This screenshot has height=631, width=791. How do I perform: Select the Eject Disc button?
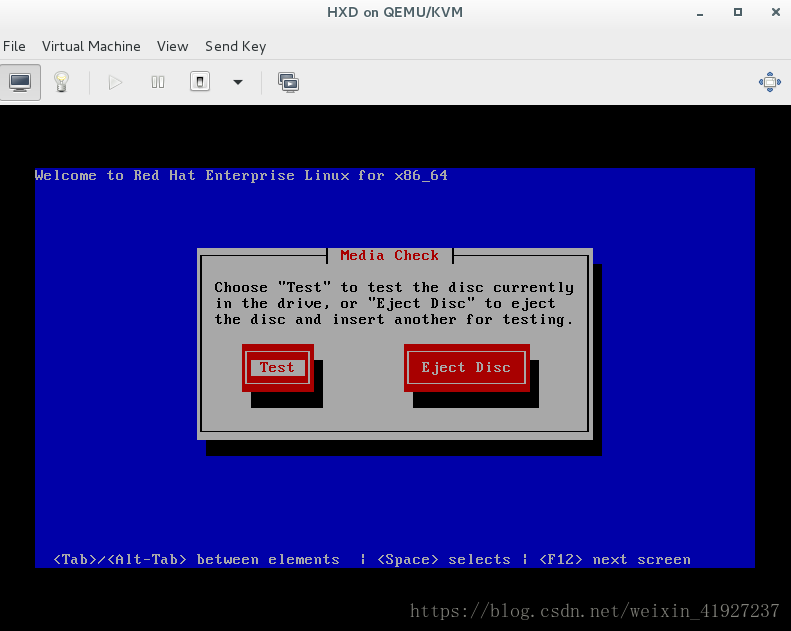pos(467,368)
